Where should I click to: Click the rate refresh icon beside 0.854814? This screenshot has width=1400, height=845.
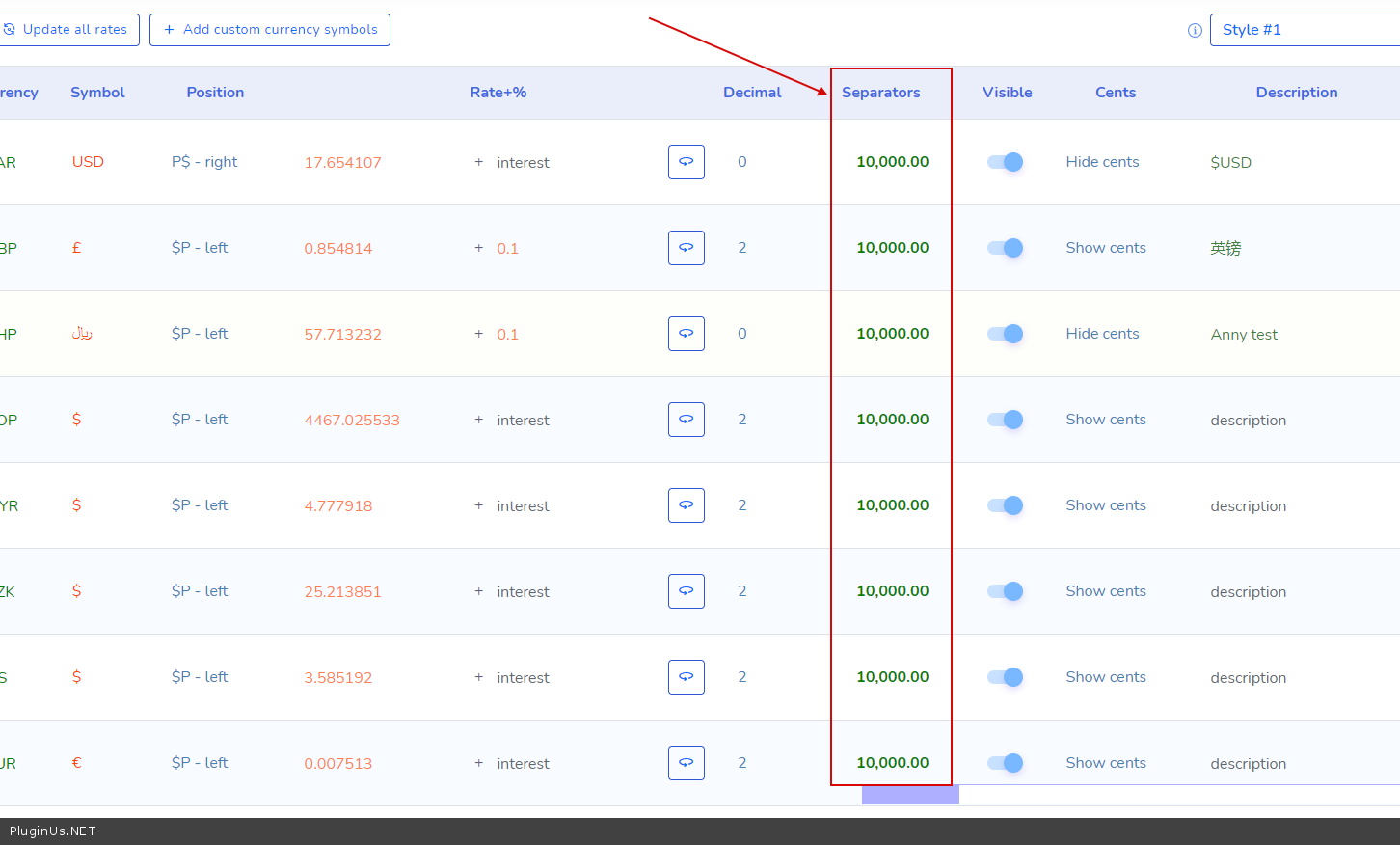(686, 248)
